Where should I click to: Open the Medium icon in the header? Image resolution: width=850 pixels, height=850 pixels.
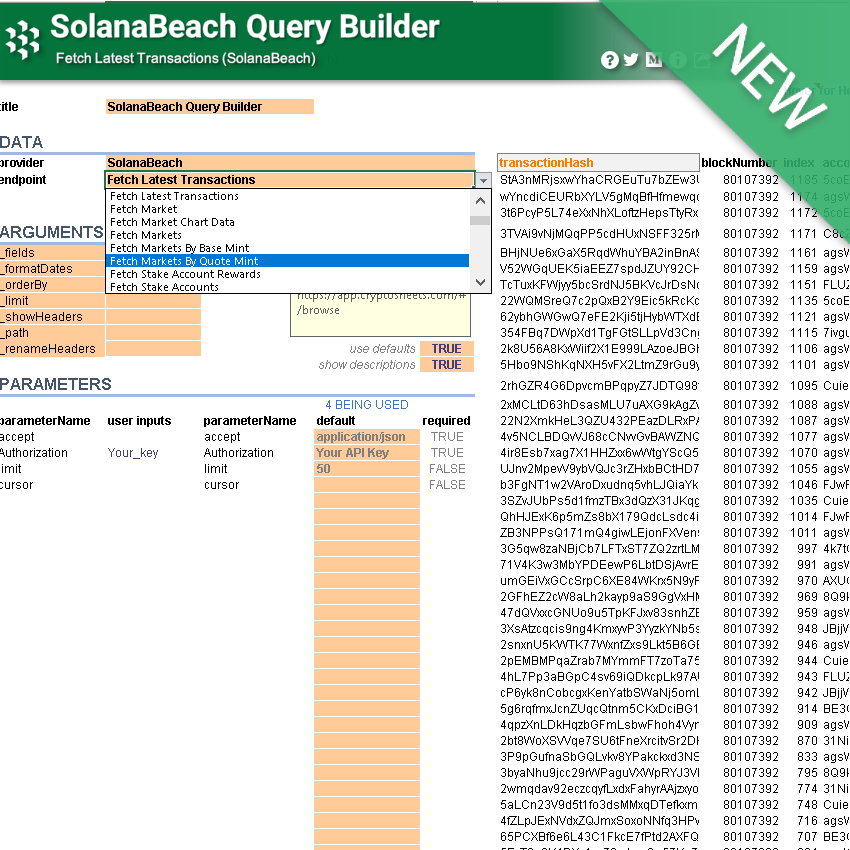pos(654,60)
